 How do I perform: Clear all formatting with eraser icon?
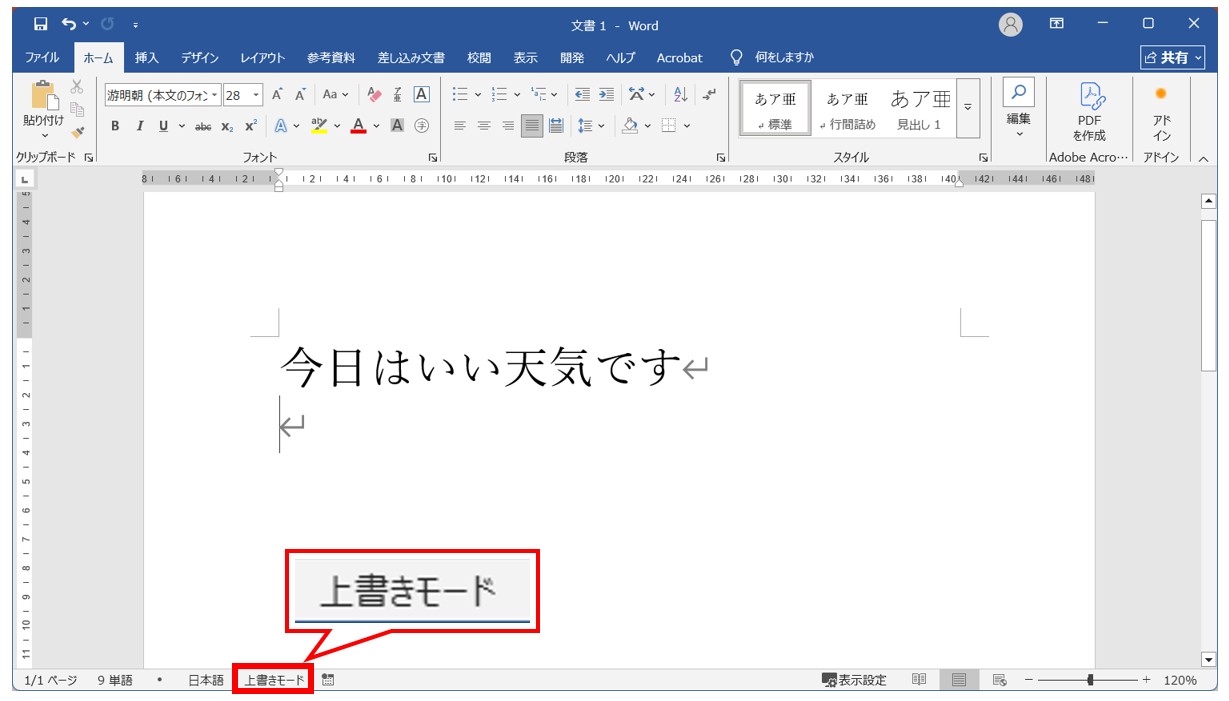(x=375, y=95)
